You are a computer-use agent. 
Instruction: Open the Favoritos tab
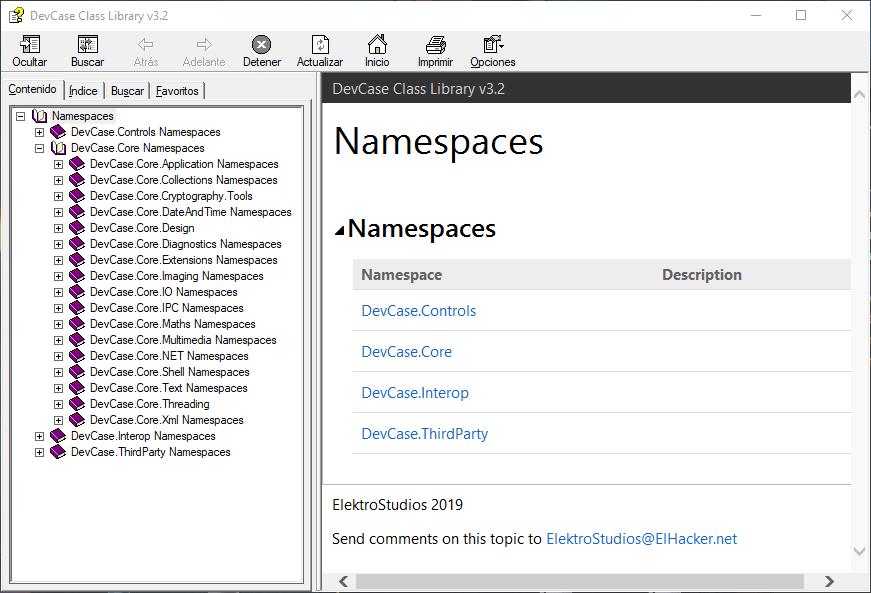[x=177, y=90]
